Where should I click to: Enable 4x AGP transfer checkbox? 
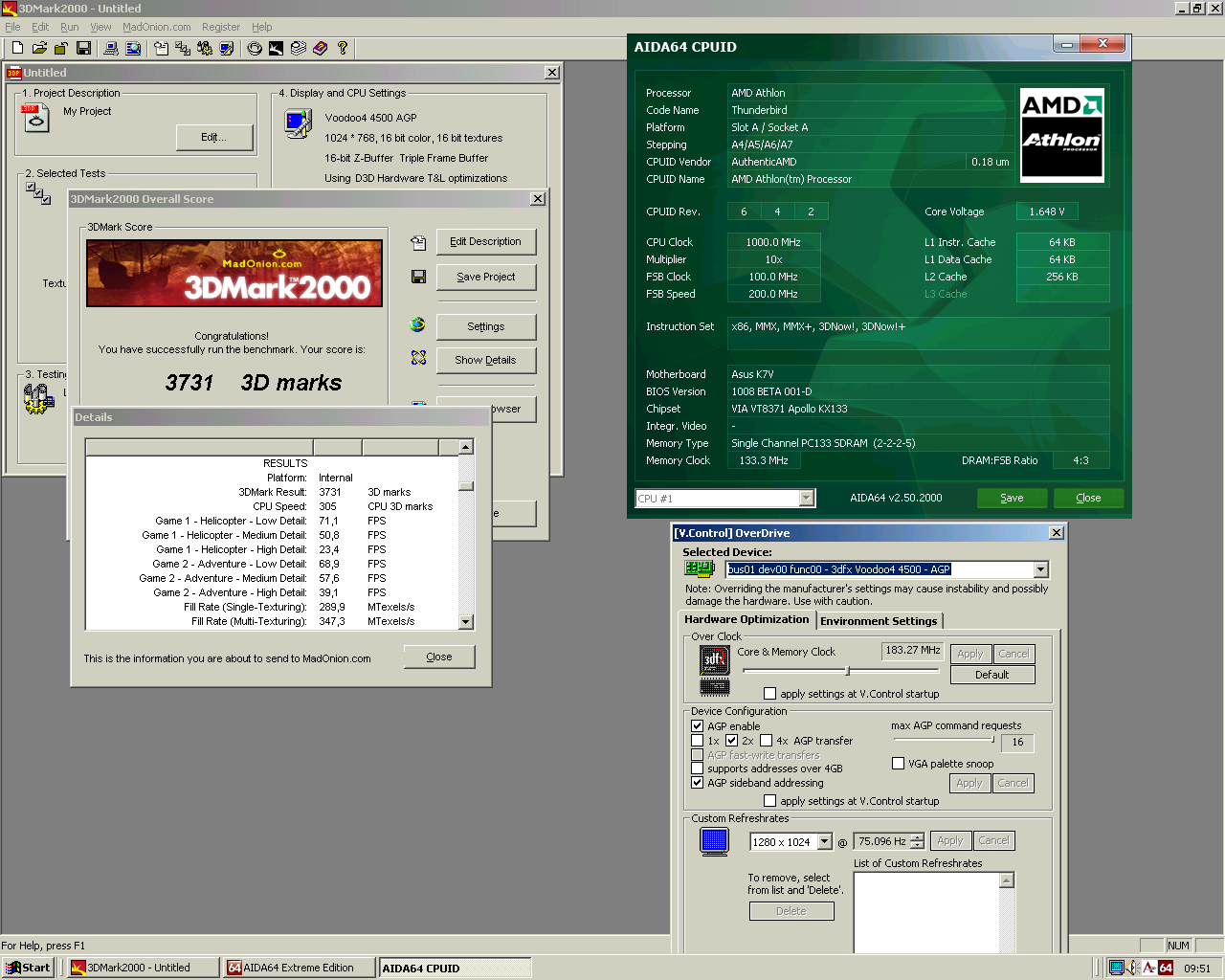click(766, 741)
